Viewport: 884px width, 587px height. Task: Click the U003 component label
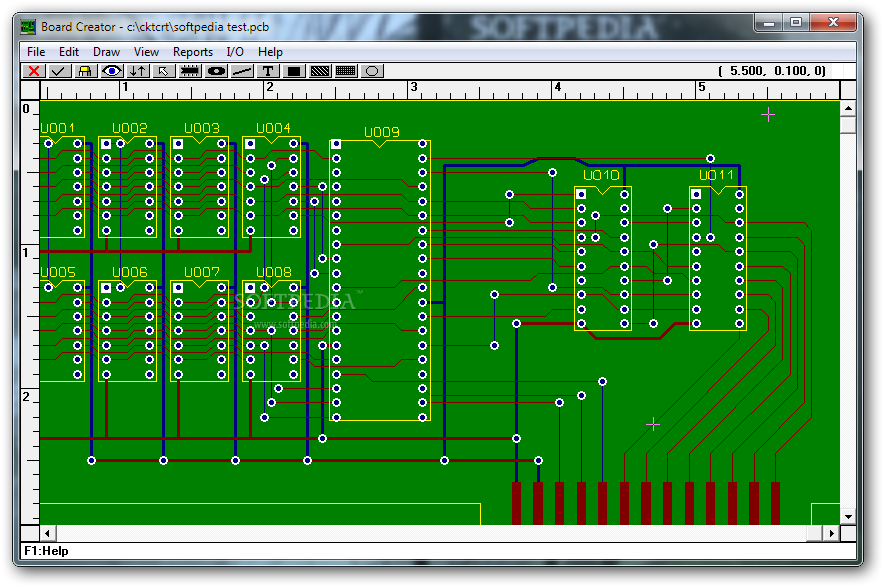click(x=202, y=128)
